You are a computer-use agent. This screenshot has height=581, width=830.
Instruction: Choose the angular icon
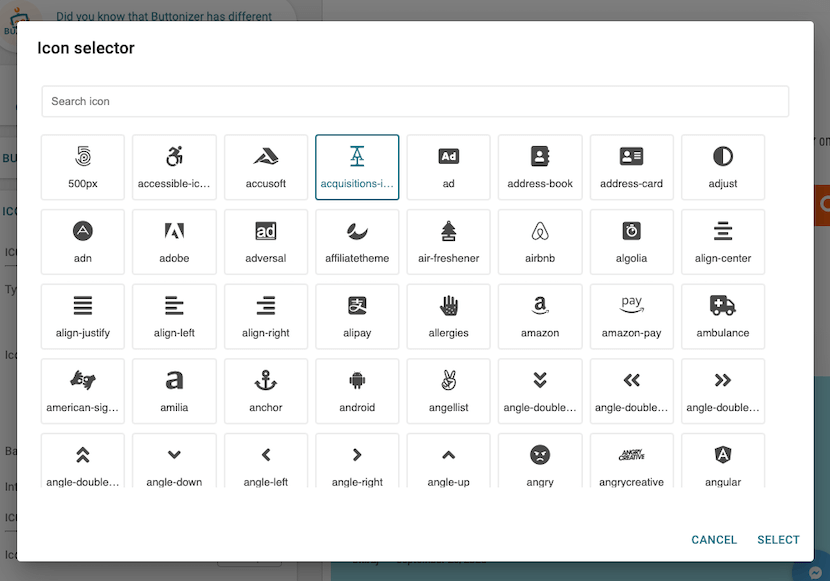tap(723, 462)
